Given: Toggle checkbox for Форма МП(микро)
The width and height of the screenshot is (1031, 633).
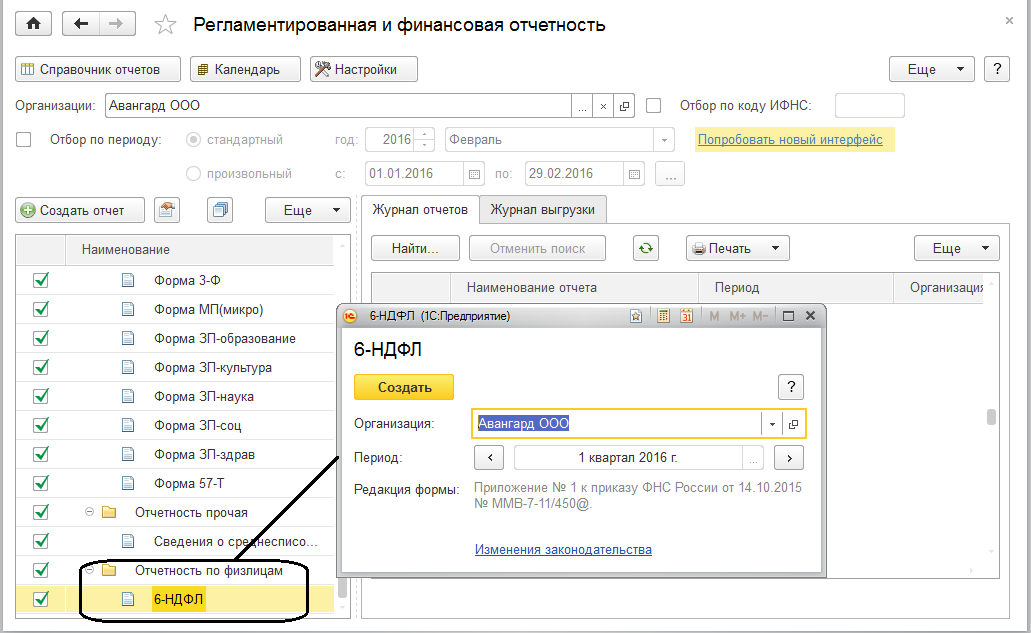Looking at the screenshot, I should (41, 309).
